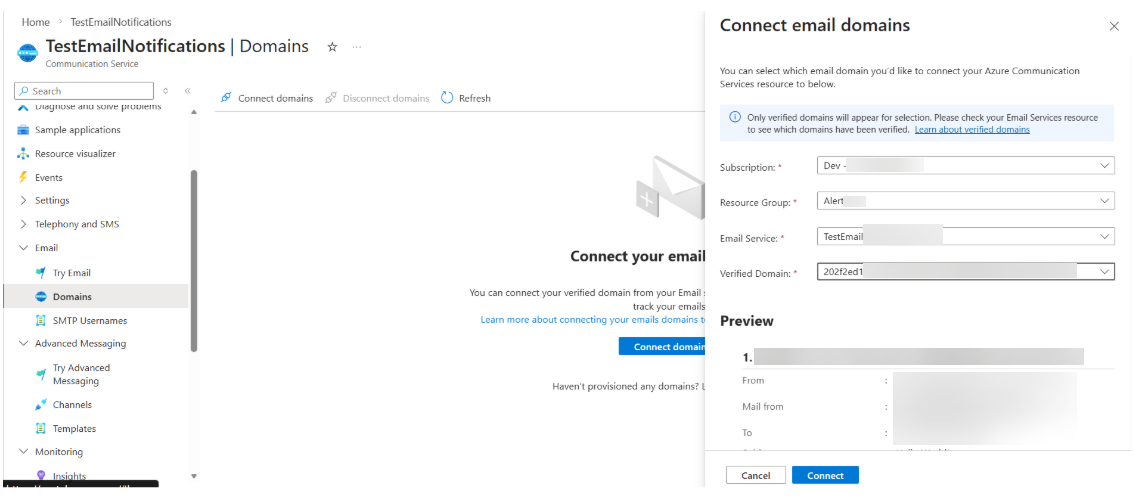
Task: Click the Try Email icon
Action: (x=41, y=273)
